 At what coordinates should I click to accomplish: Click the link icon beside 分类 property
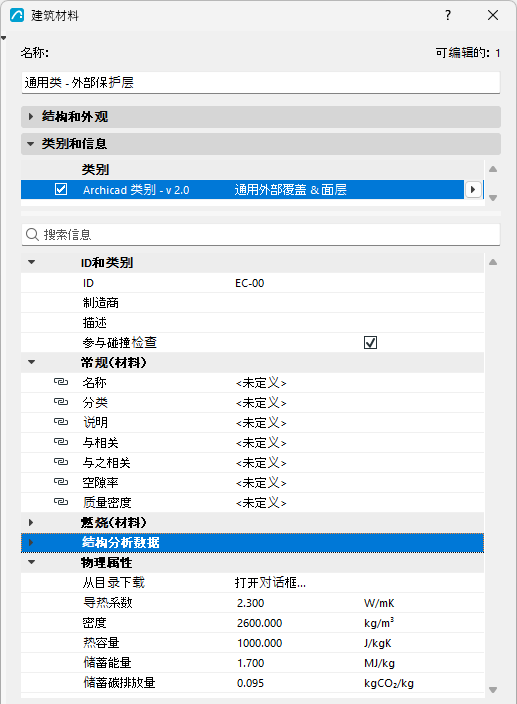tap(61, 402)
